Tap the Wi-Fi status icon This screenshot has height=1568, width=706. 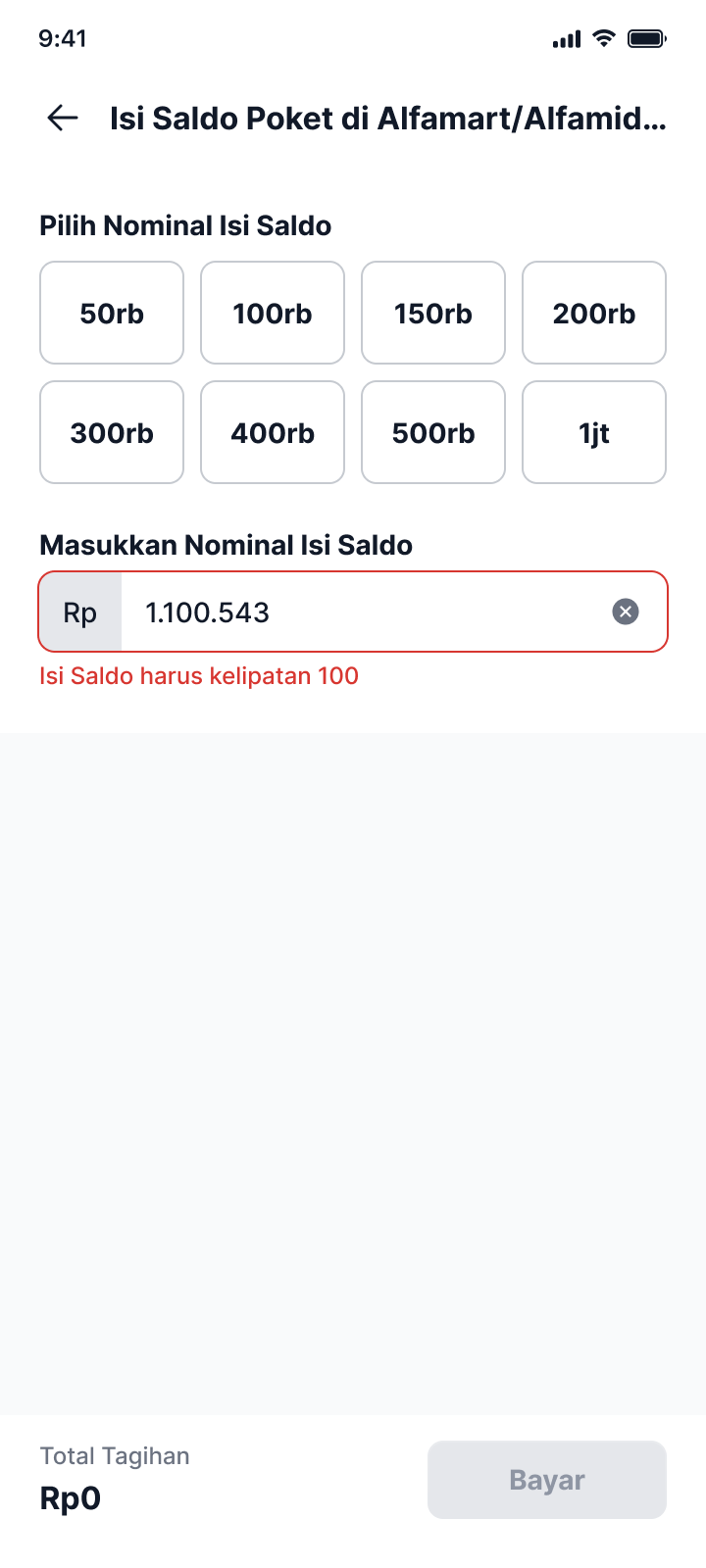click(604, 39)
